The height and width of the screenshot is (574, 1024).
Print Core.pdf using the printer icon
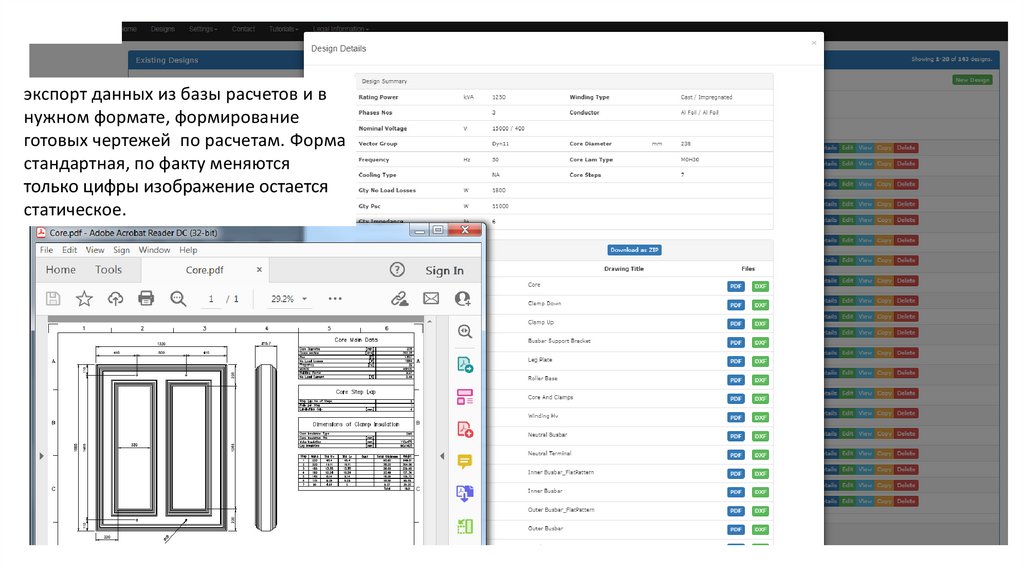146,298
